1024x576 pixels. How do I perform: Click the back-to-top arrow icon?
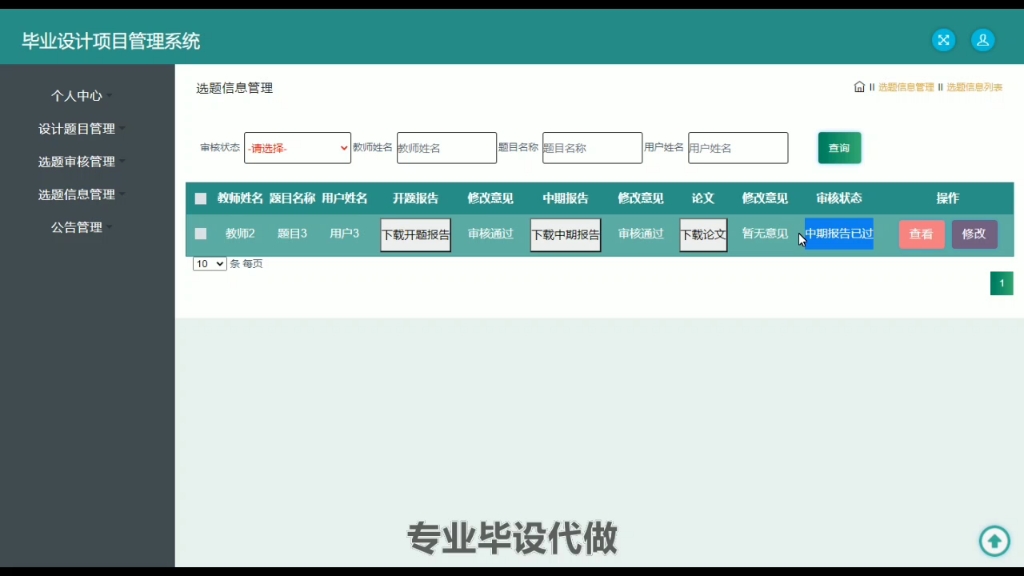click(994, 541)
